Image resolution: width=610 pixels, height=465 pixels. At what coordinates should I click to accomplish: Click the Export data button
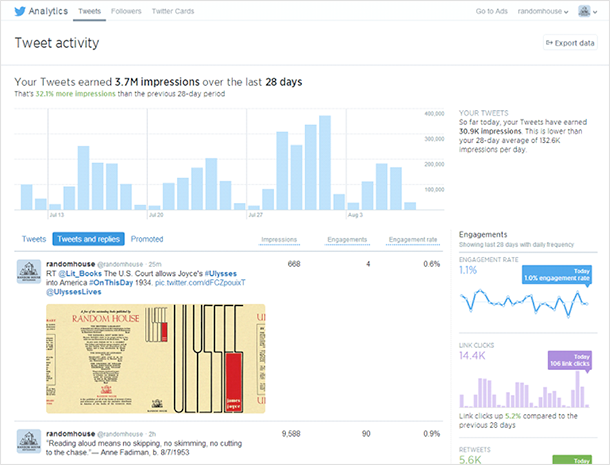[x=570, y=43]
